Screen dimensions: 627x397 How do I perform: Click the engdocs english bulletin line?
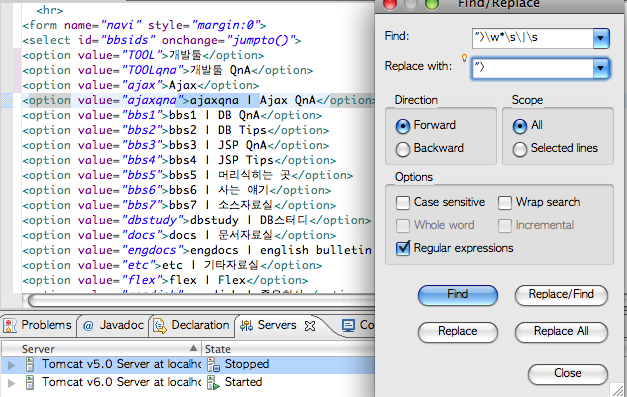[x=197, y=250]
